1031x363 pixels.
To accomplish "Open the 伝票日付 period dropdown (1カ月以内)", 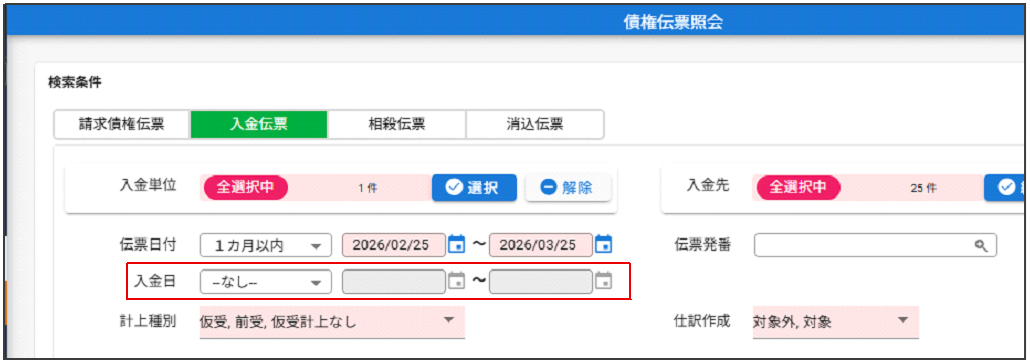I will (x=266, y=245).
